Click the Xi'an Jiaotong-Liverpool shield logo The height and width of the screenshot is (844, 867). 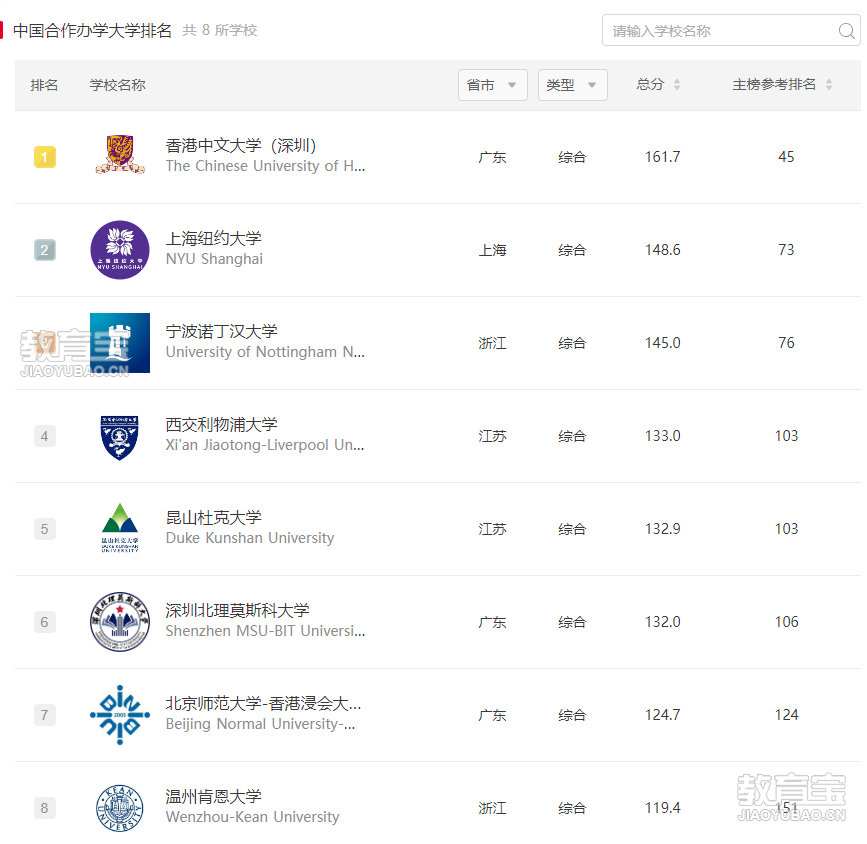pos(119,437)
